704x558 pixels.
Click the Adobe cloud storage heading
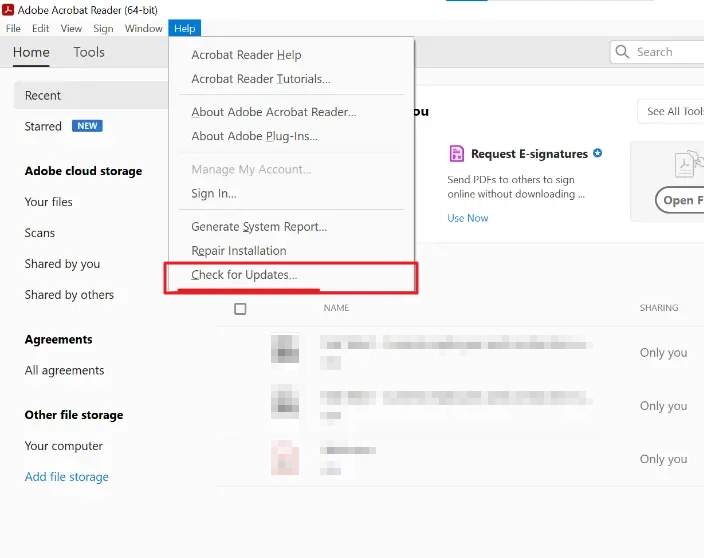[x=84, y=171]
